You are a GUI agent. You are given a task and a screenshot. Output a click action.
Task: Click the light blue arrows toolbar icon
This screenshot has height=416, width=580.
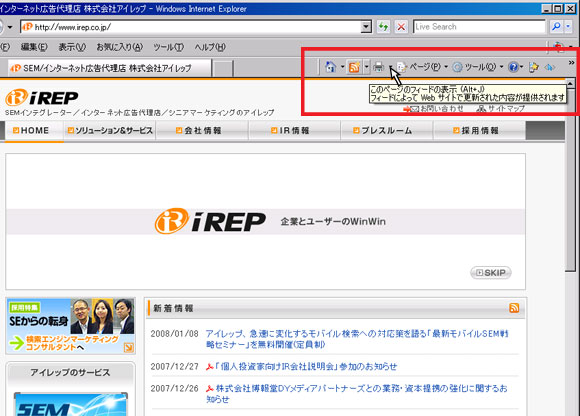[x=550, y=67]
